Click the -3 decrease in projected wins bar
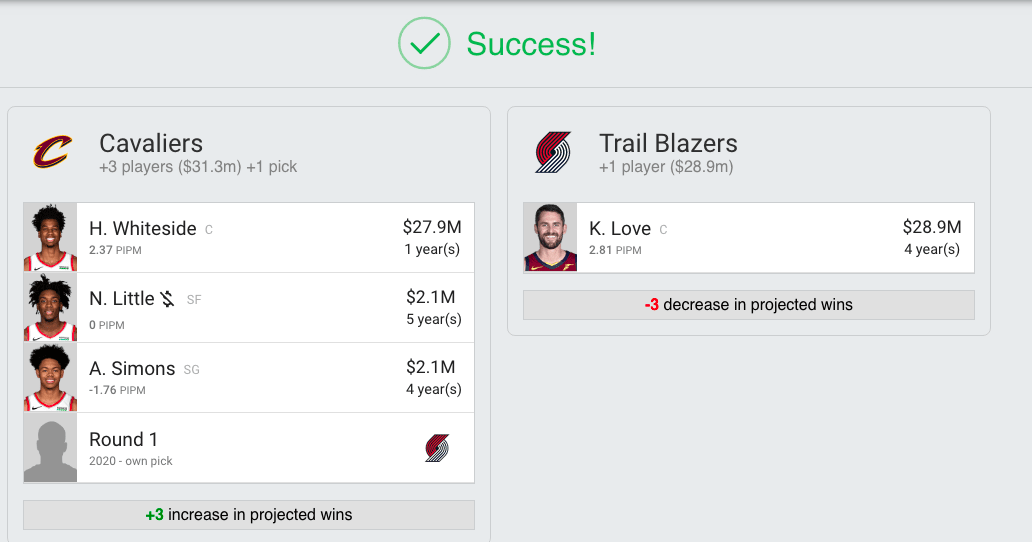Screen dimensions: 1032x542 point(748,305)
